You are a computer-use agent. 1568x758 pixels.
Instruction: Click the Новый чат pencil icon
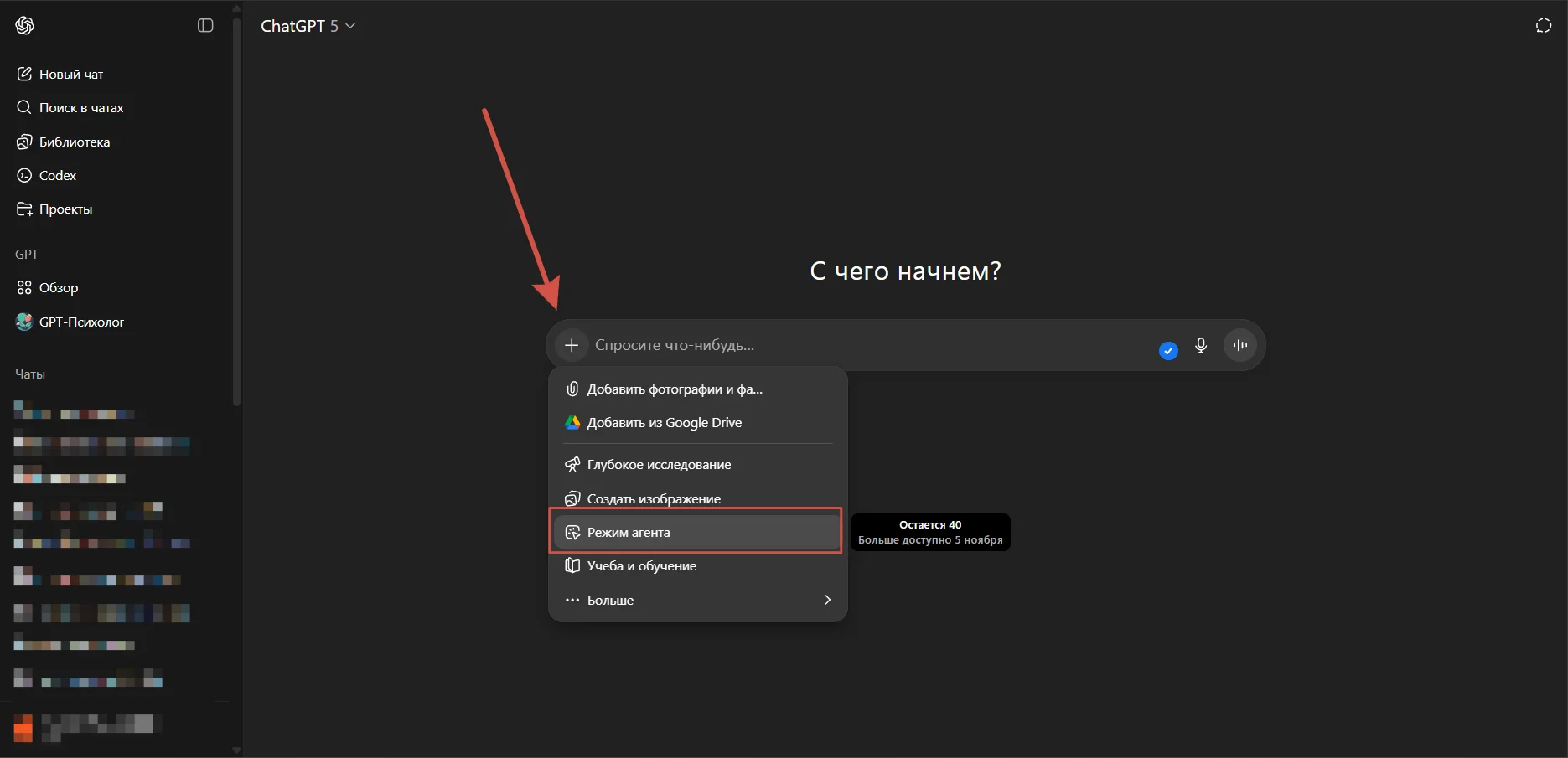[x=24, y=74]
